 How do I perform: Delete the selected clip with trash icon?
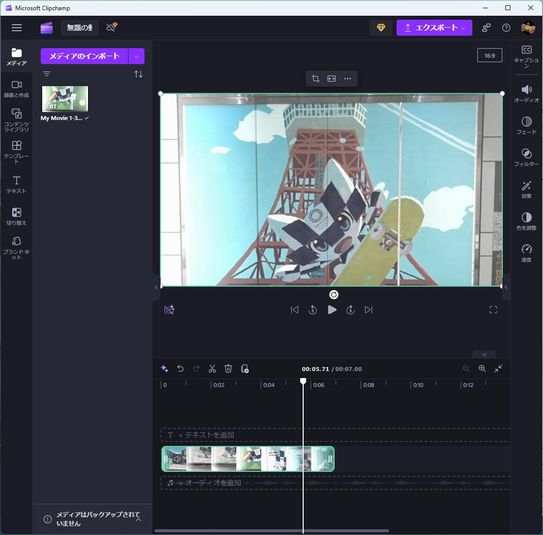point(228,369)
